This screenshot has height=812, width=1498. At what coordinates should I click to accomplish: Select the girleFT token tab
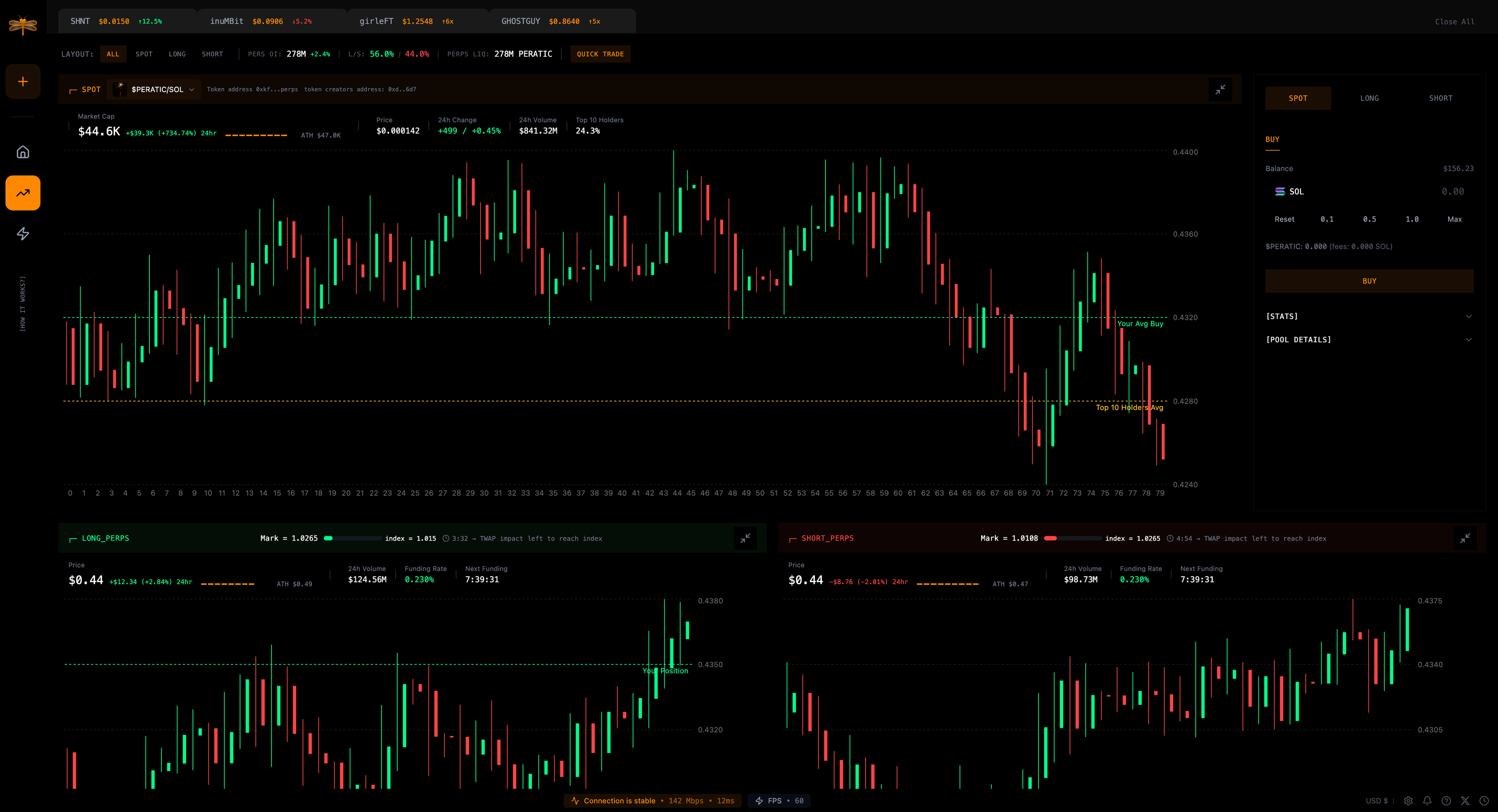pos(406,21)
